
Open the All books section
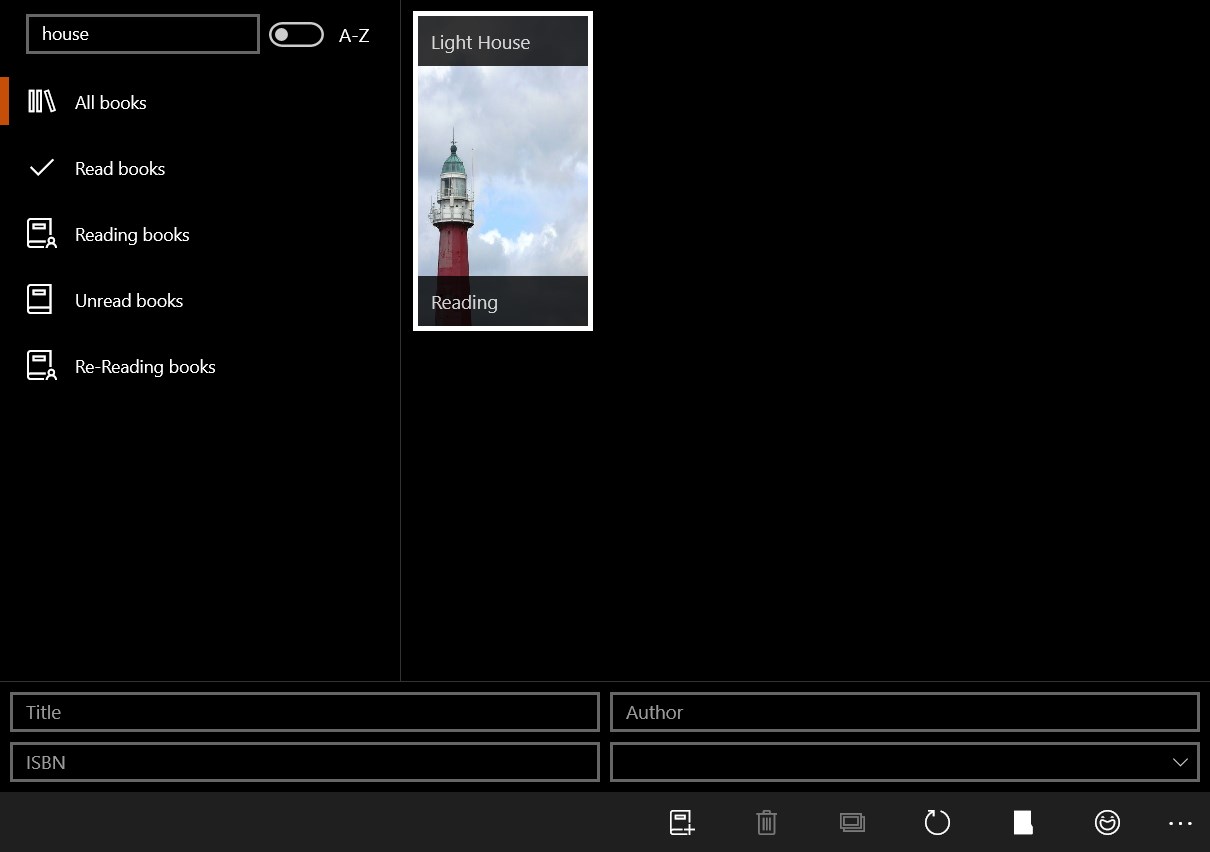[200, 102]
